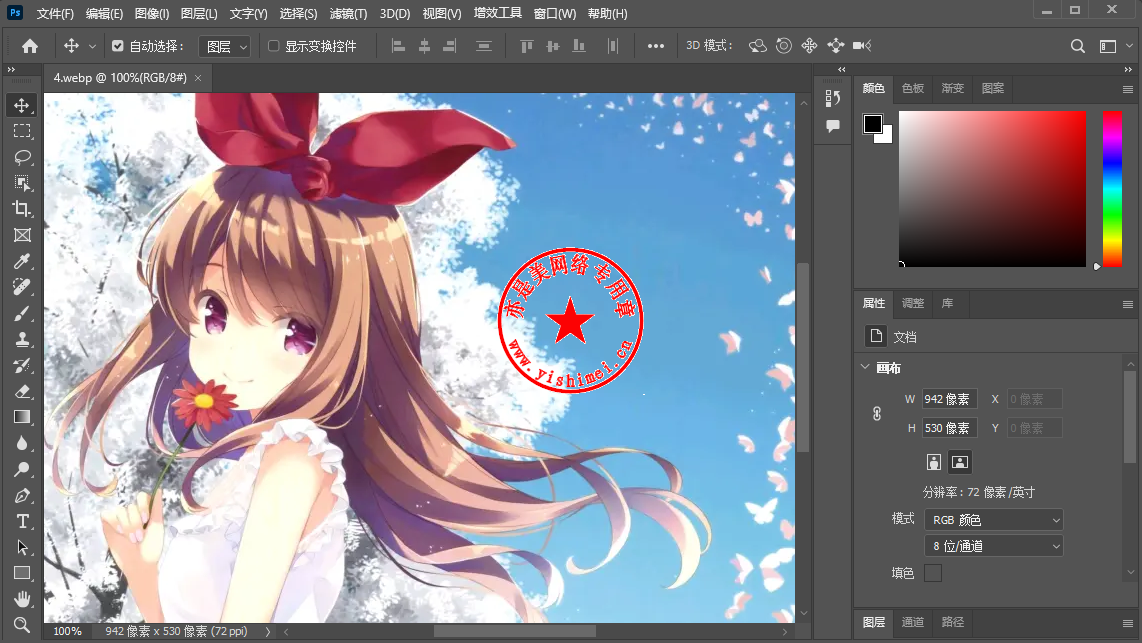Select the Lasso tool
This screenshot has height=643, width=1142.
(x=22, y=157)
